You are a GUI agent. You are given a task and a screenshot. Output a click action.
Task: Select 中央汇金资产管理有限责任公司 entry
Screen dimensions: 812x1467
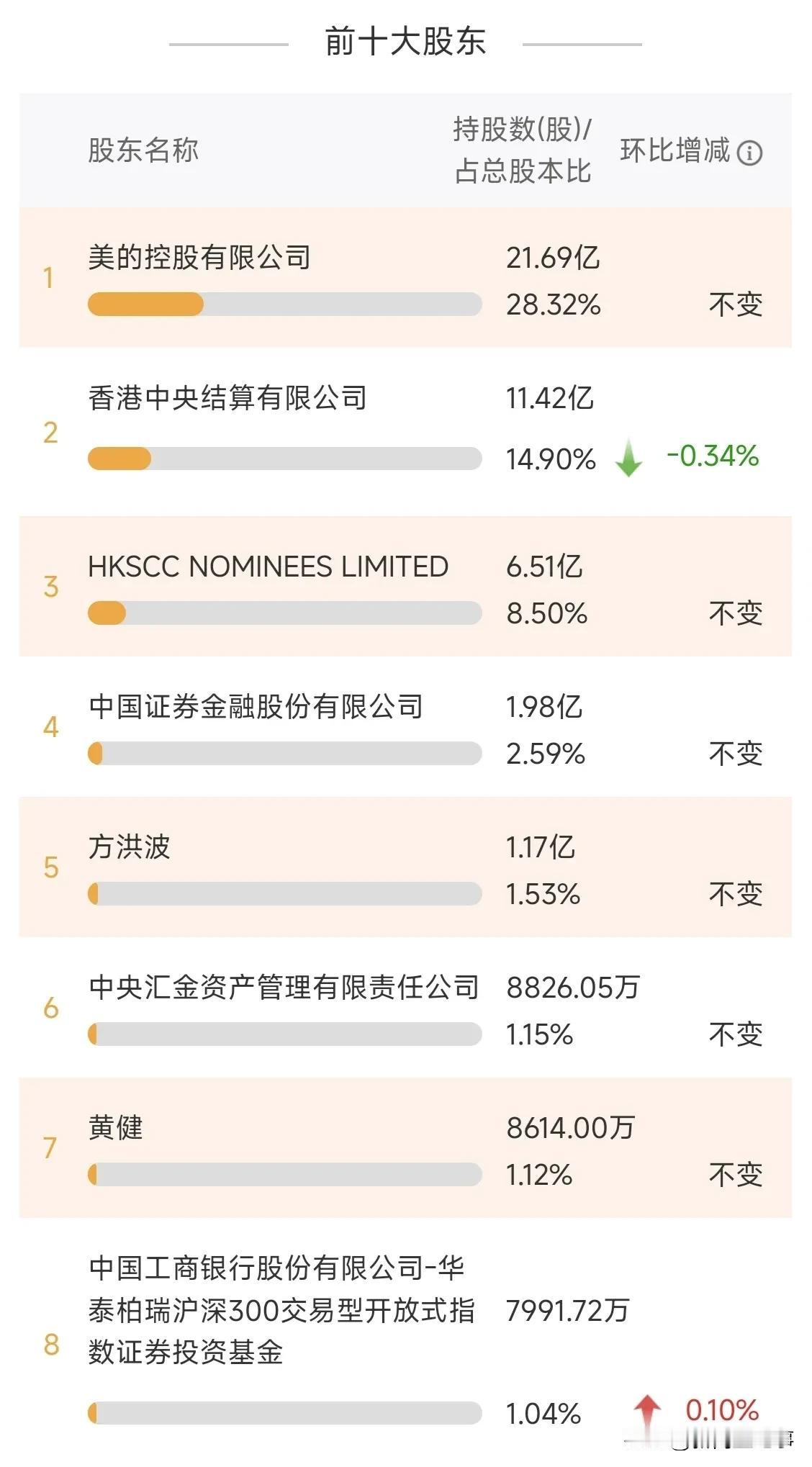click(x=405, y=1007)
